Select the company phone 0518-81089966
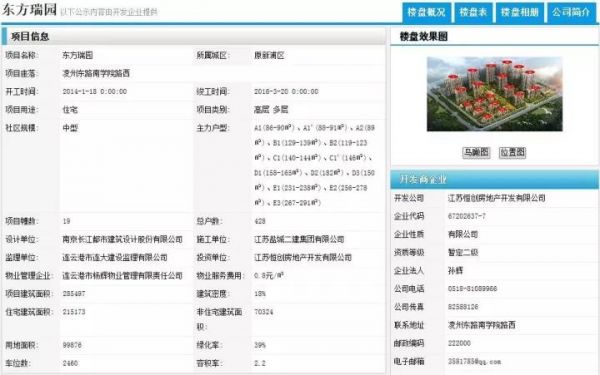This screenshot has width=600, height=375. [x=472, y=289]
